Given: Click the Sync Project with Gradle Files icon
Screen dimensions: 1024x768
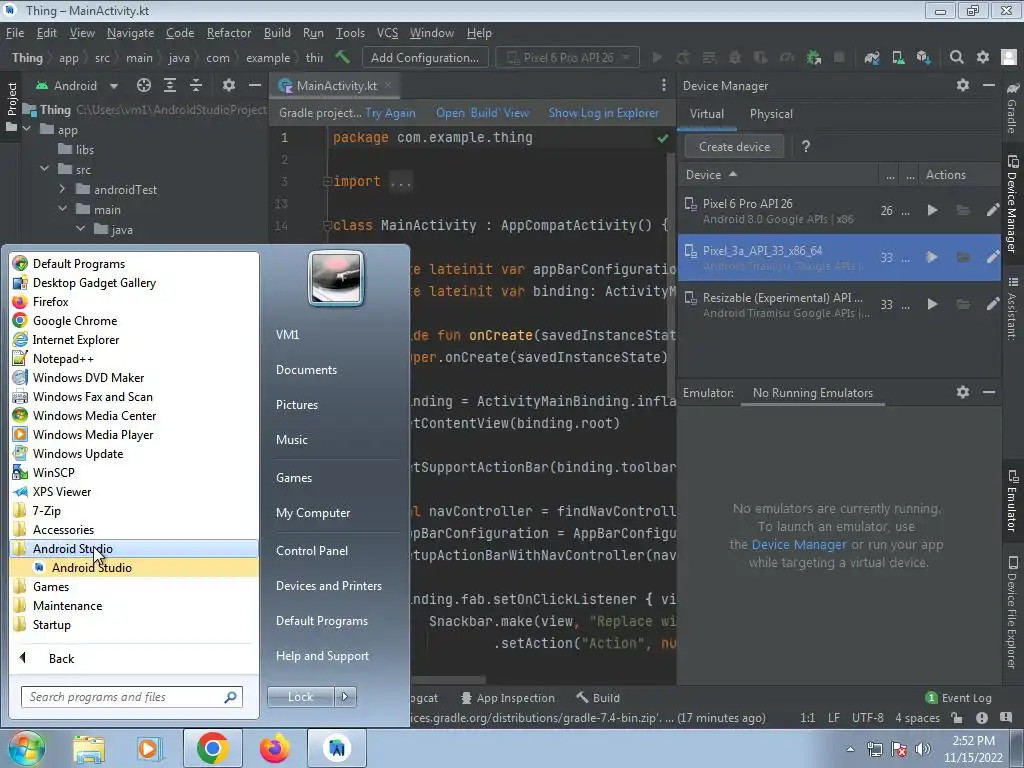Looking at the screenshot, I should click(871, 57).
